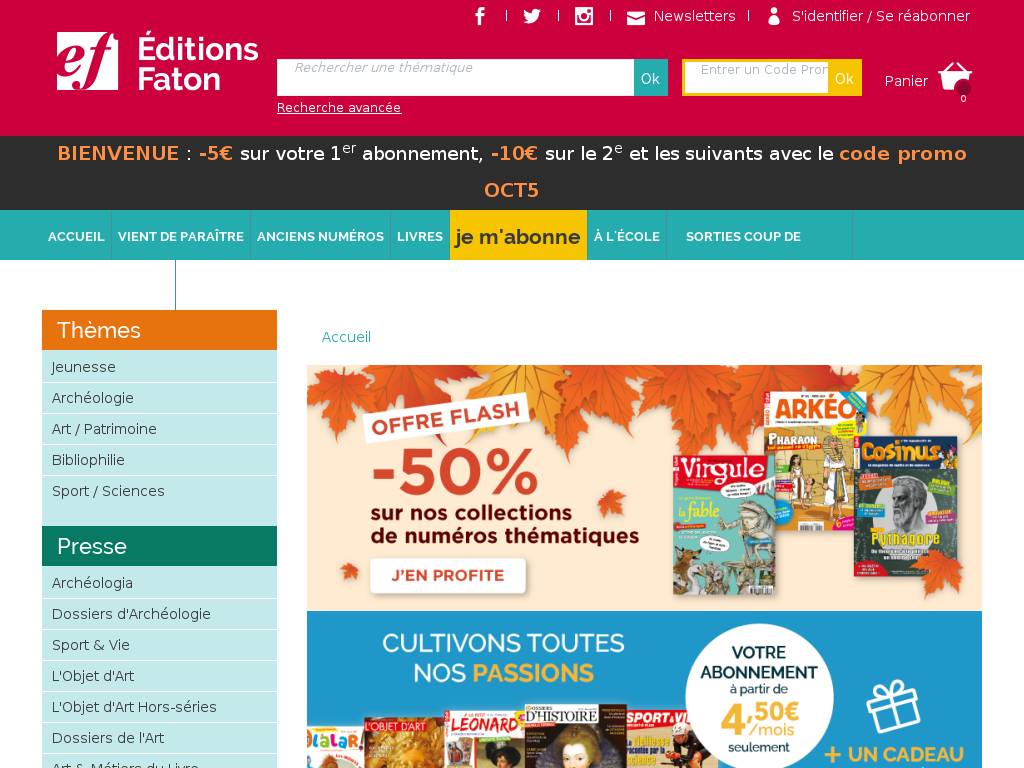Go to Éditions Faton logo homepage
1024x768 pixels.
pyautogui.click(x=157, y=61)
